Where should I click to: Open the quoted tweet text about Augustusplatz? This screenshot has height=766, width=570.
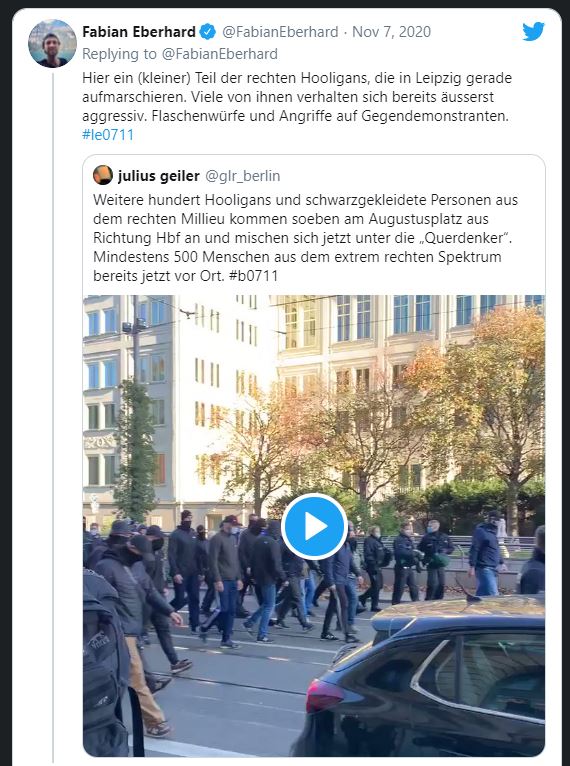pos(306,237)
